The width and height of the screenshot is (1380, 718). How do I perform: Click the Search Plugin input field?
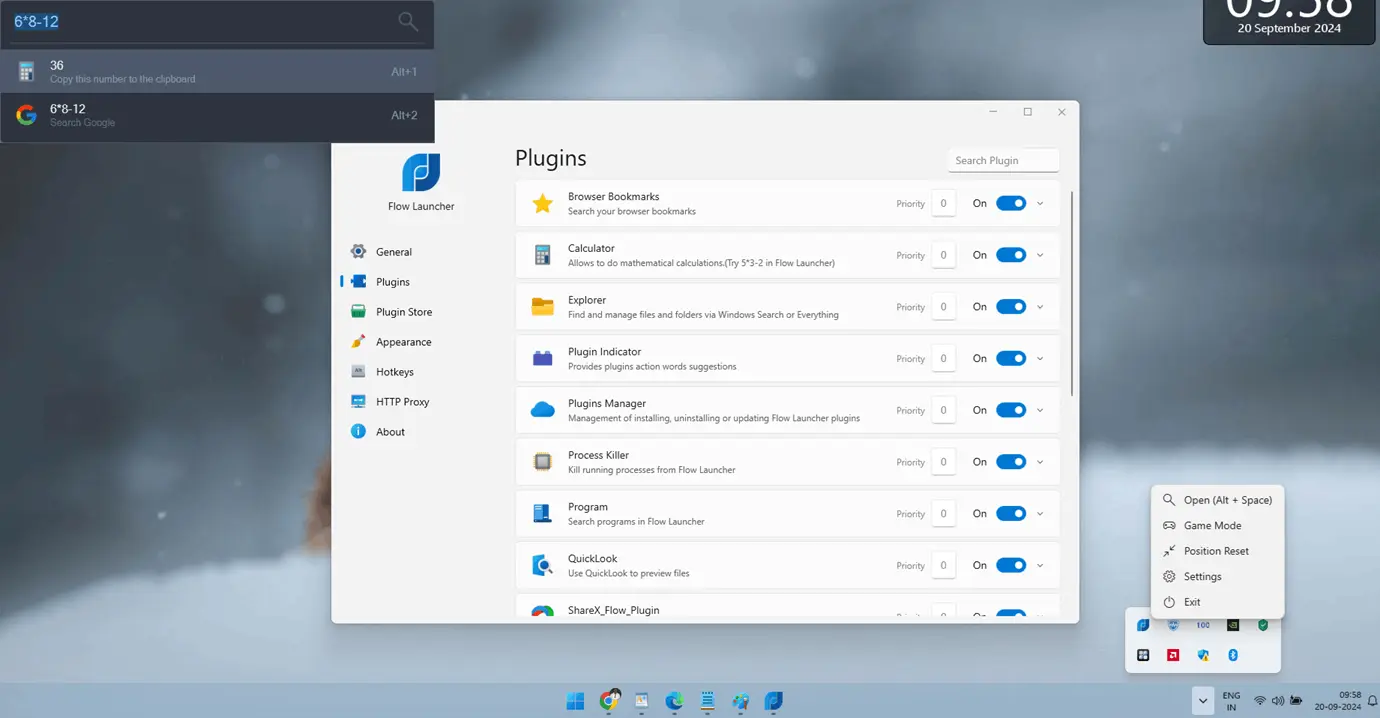1002,160
